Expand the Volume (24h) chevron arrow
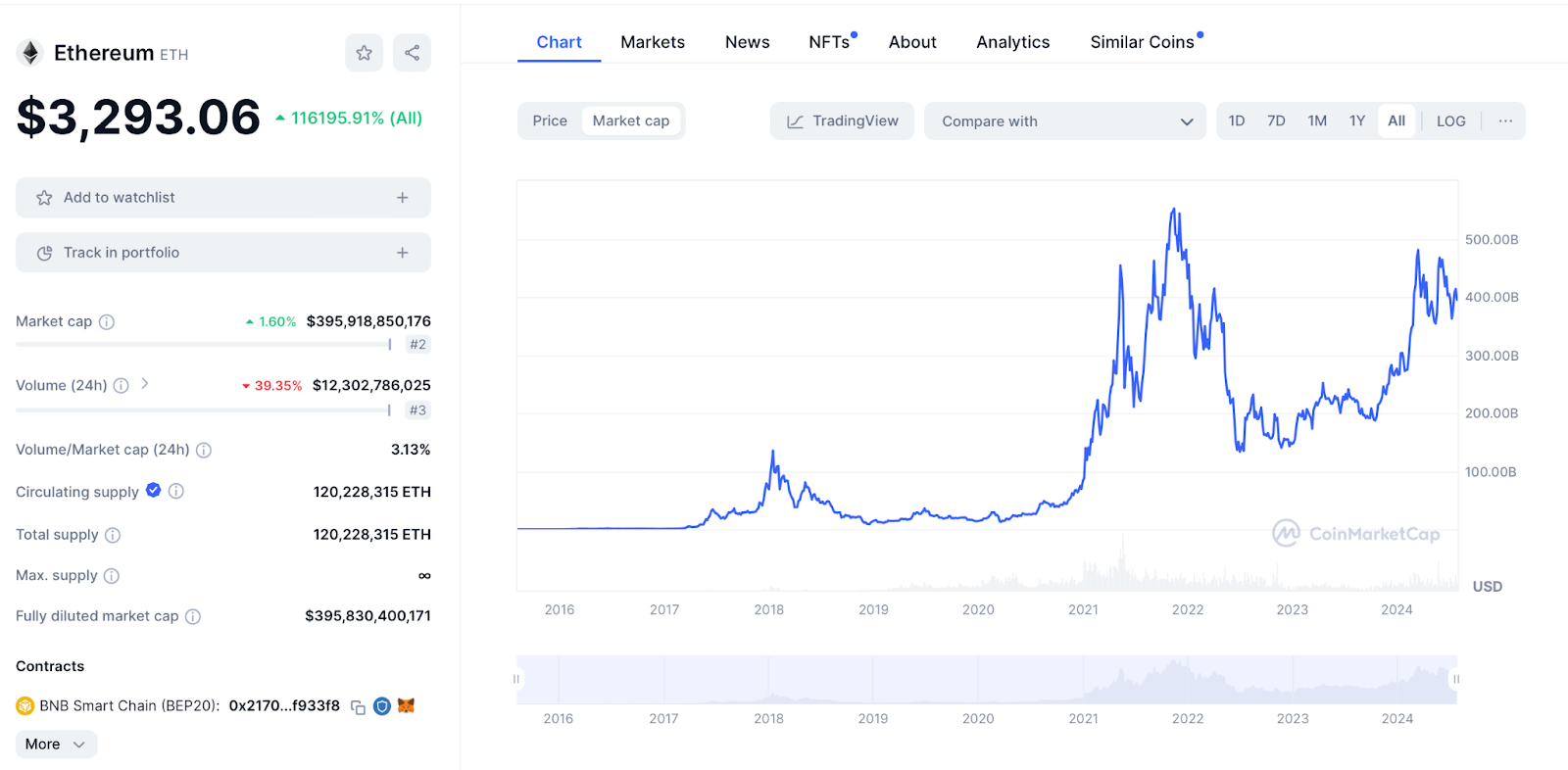1568x770 pixels. coord(145,384)
